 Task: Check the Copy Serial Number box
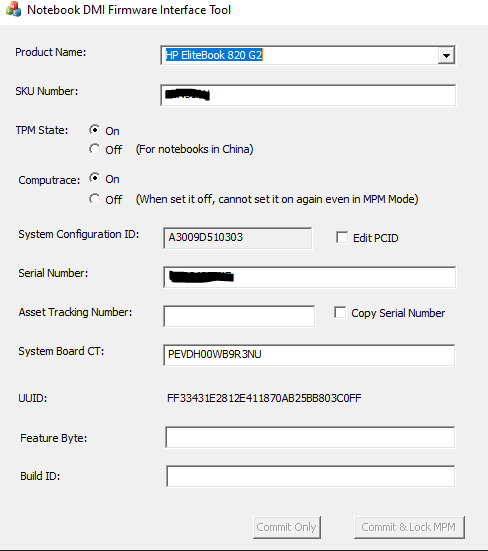click(340, 312)
